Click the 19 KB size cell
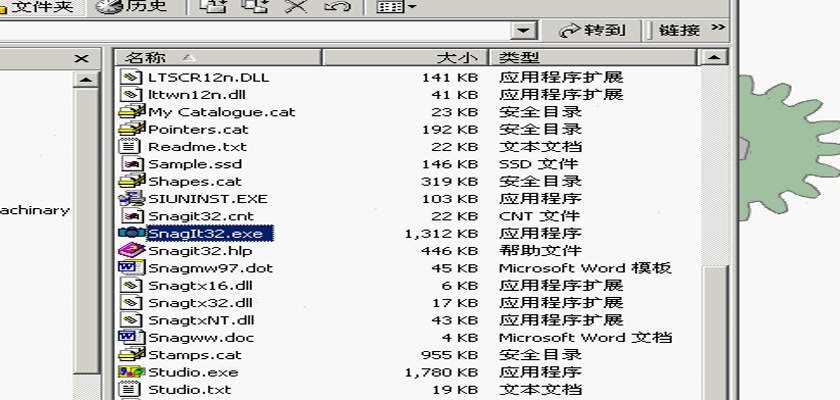840x400 pixels. tap(454, 390)
